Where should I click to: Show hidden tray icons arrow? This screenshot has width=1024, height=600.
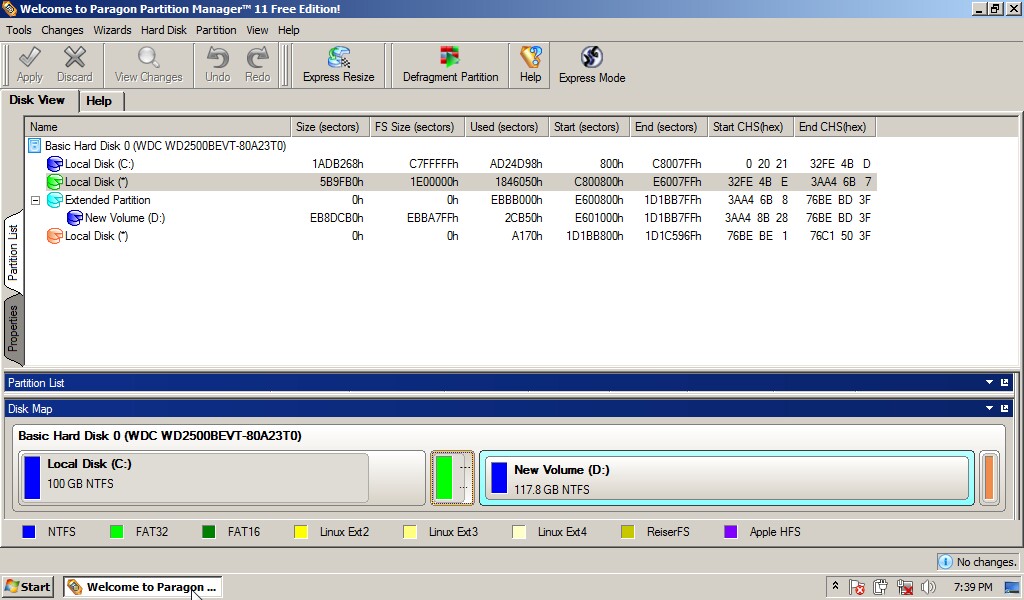click(835, 586)
